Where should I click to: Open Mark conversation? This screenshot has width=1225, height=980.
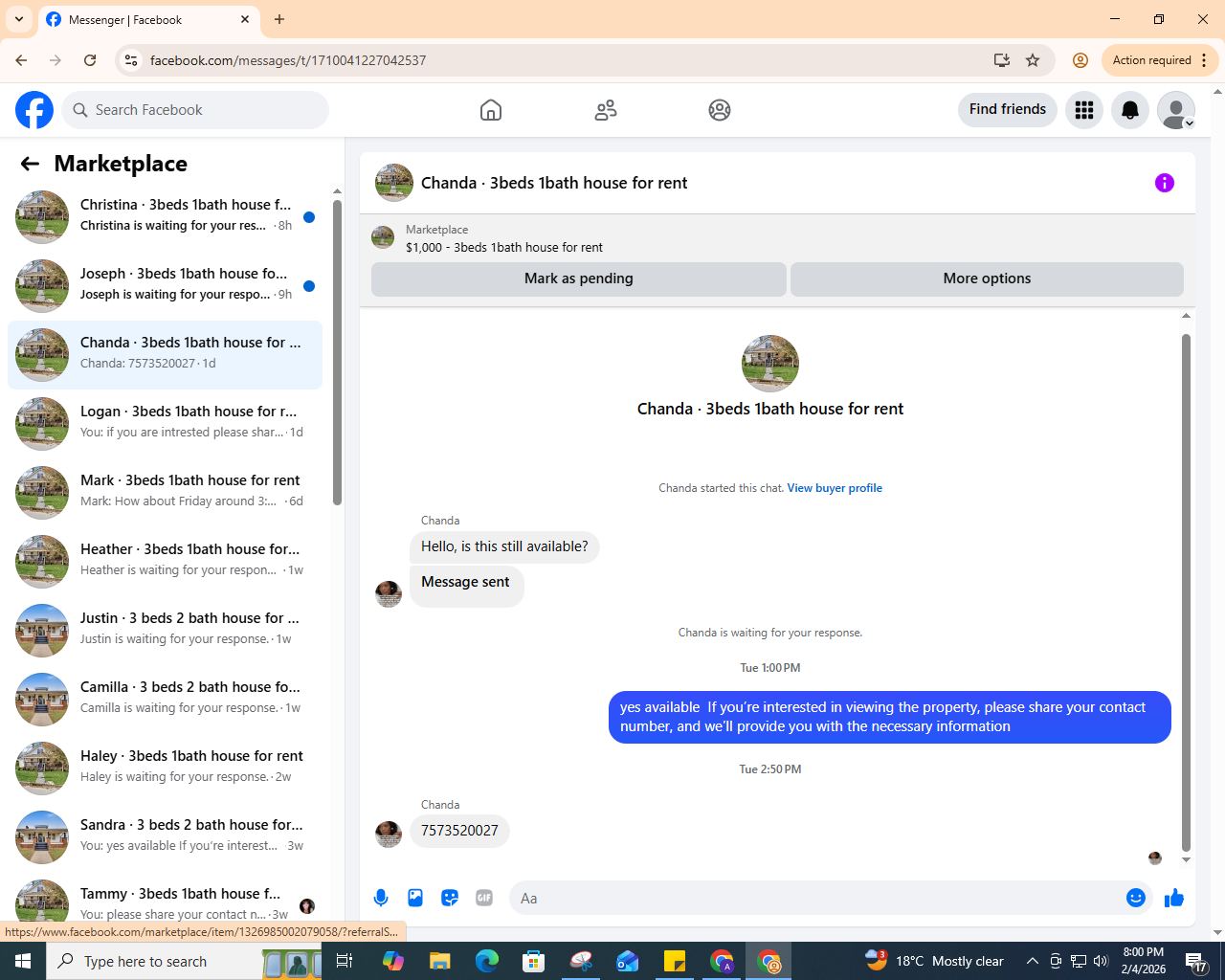[x=165, y=493]
